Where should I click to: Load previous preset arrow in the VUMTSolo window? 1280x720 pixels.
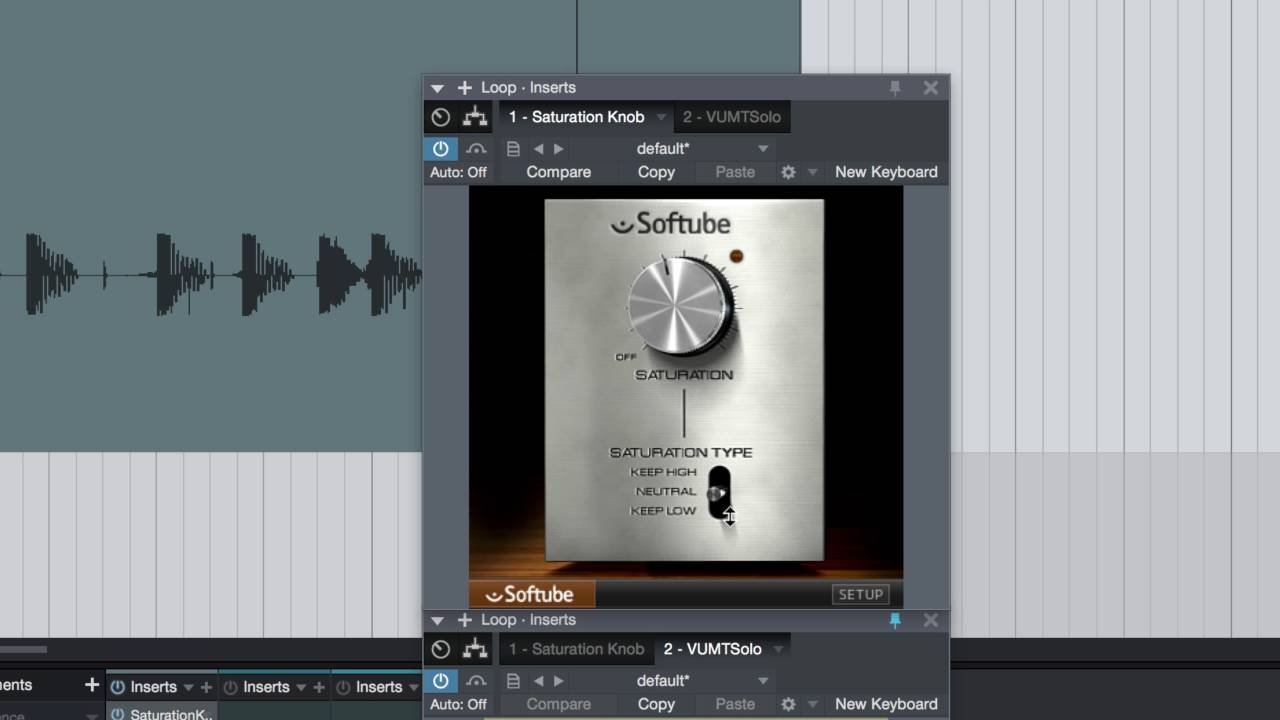click(x=538, y=681)
